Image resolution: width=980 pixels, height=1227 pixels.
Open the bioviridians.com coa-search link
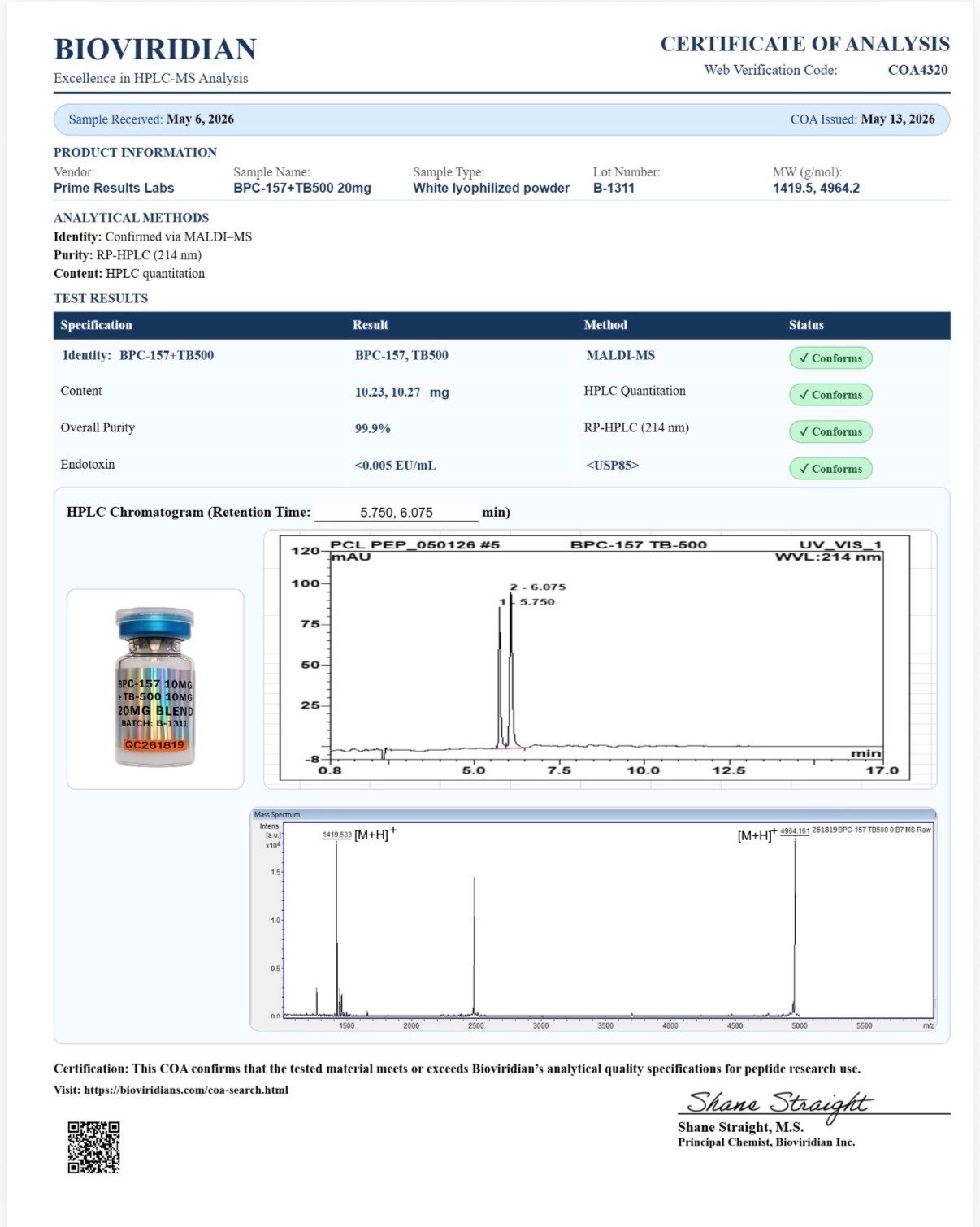click(186, 1090)
